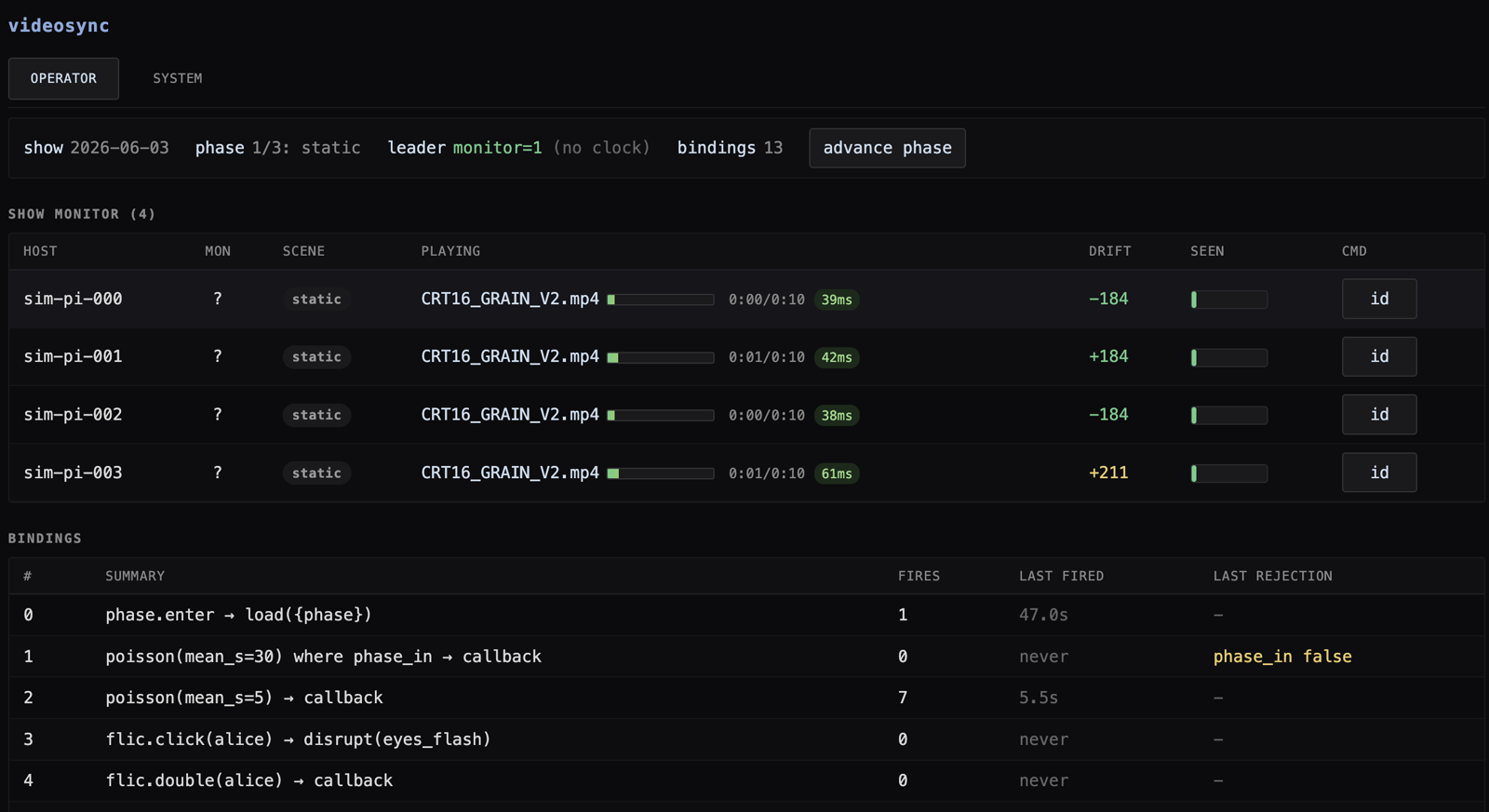
Task: Select host sim-pi-001
Action: tap(73, 356)
